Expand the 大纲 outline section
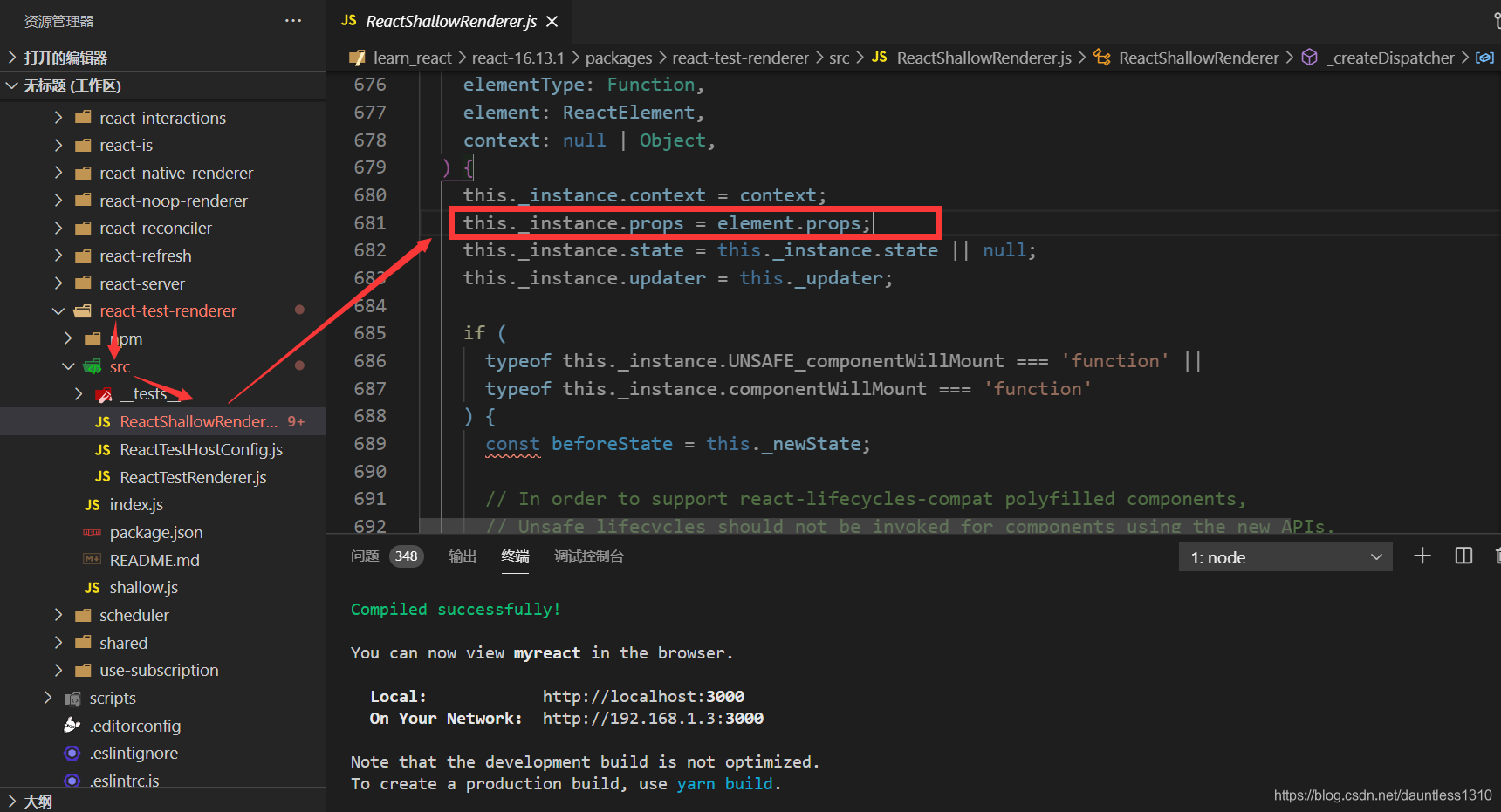The width and height of the screenshot is (1501, 812). tap(163, 801)
